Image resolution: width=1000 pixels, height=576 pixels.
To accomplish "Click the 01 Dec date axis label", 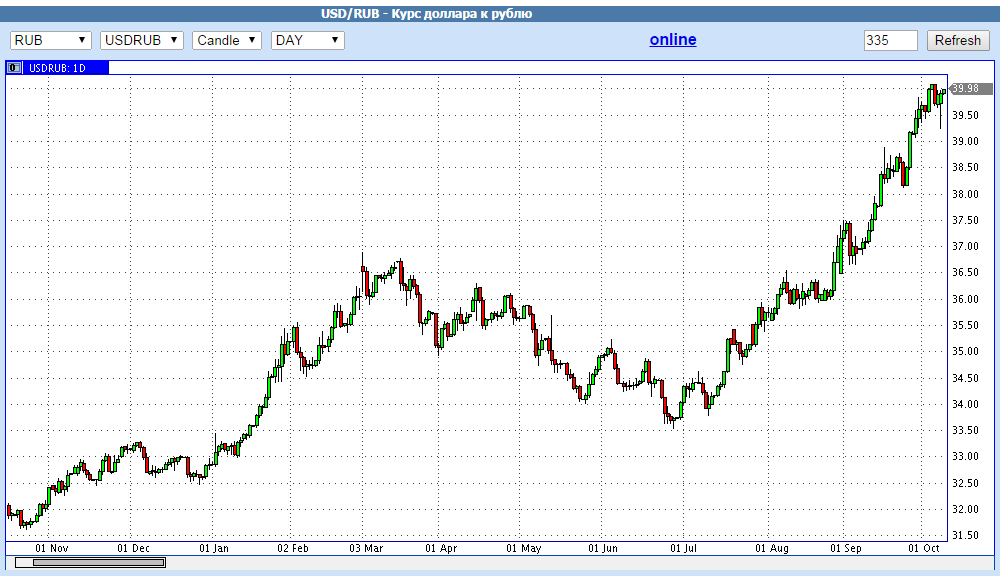I will 133,548.
